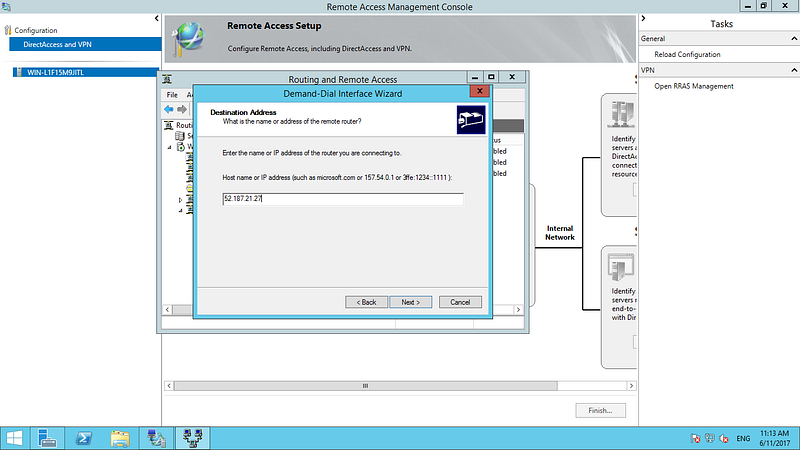800x450 pixels.
Task: Click the Remote Access Setup globe icon
Action: pos(188,38)
